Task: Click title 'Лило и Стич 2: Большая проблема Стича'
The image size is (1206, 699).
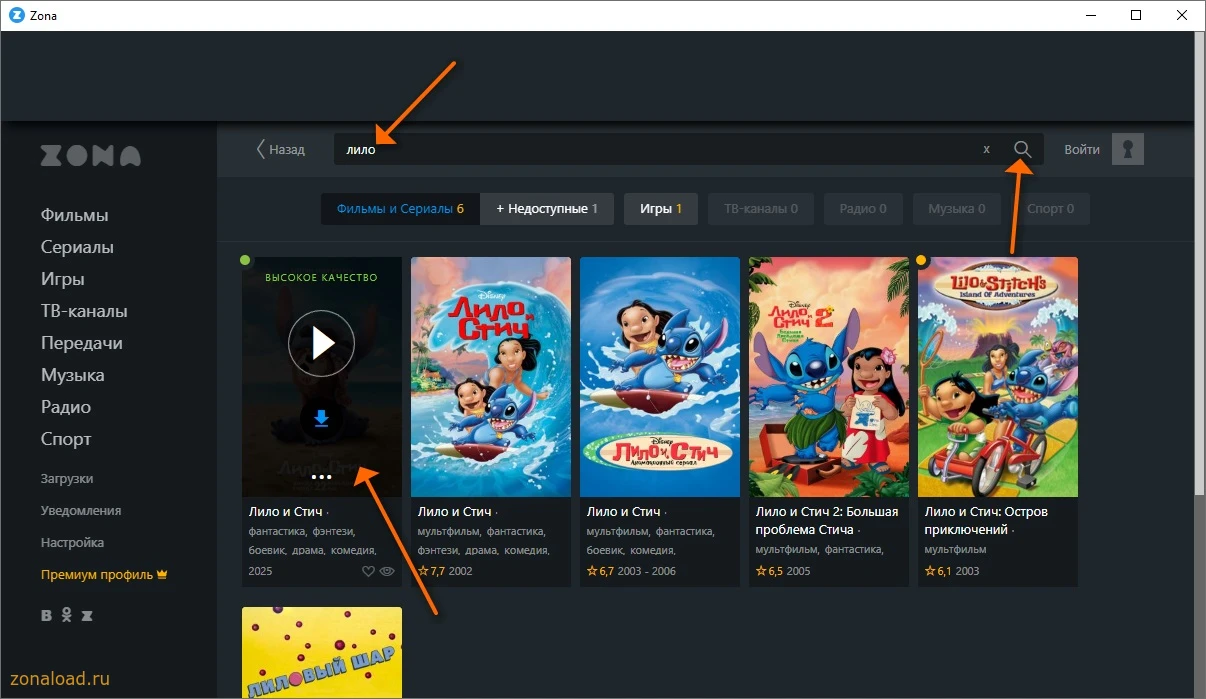Action: point(826,520)
